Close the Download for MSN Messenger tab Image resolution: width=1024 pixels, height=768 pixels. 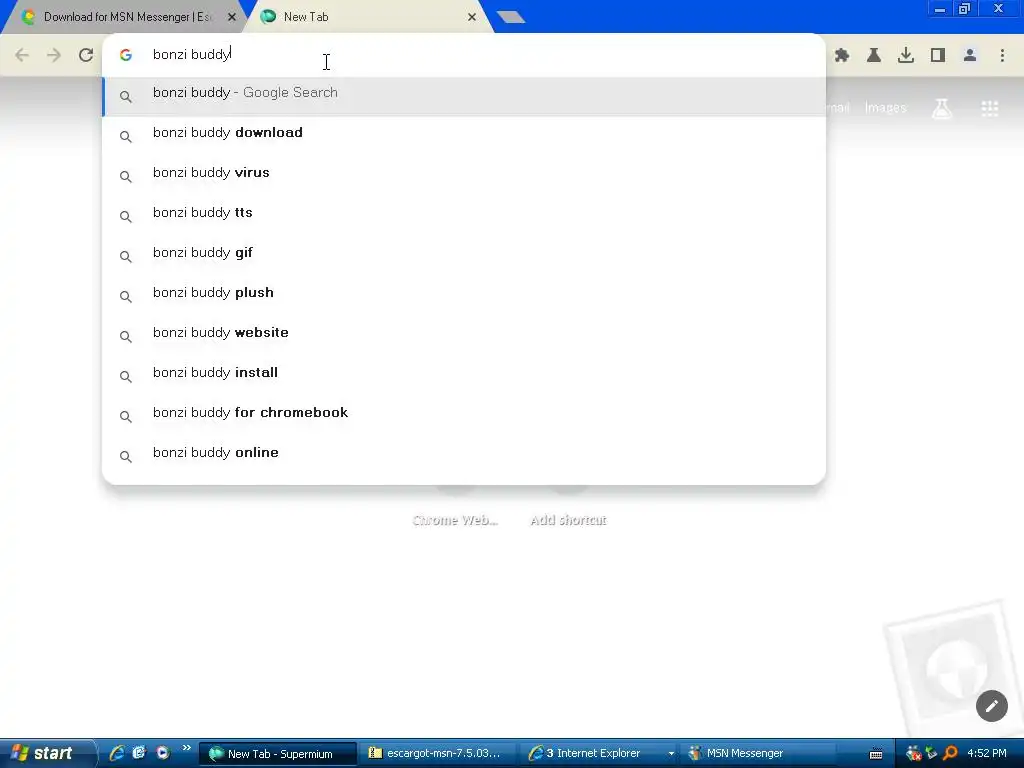(231, 17)
